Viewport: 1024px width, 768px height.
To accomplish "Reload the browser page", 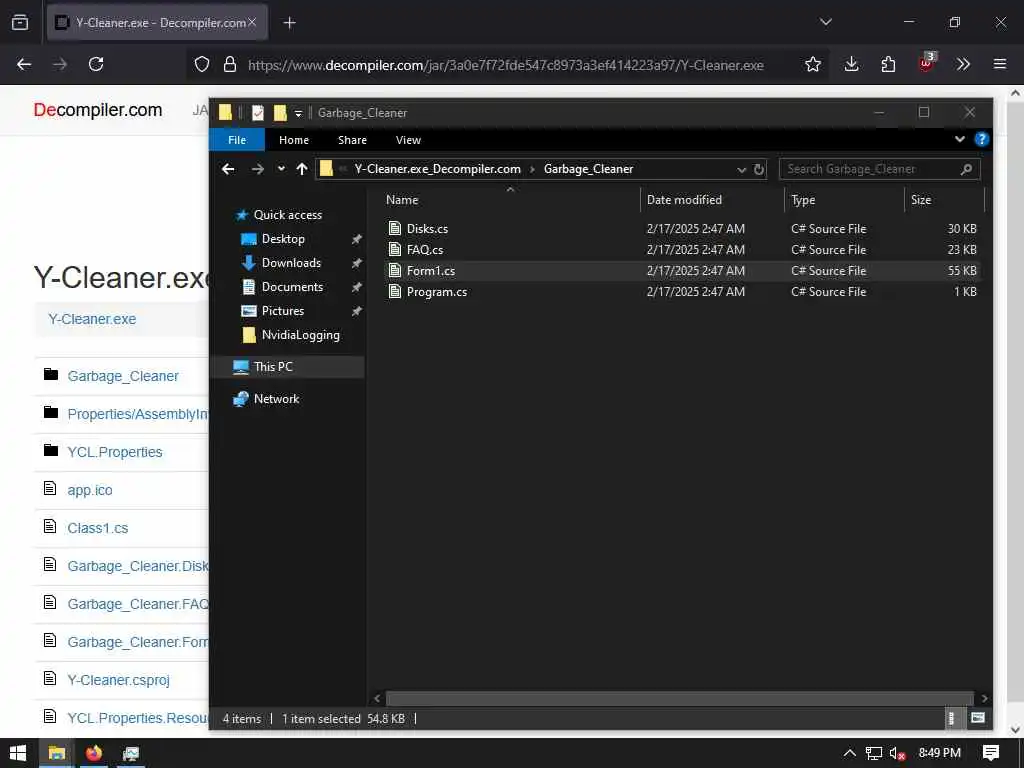I will pyautogui.click(x=96, y=64).
